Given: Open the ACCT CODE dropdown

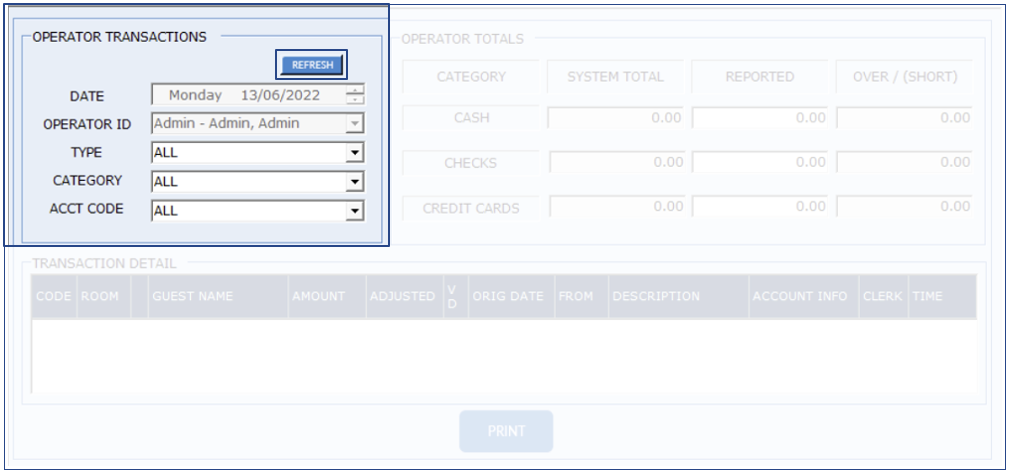Looking at the screenshot, I should tap(353, 211).
